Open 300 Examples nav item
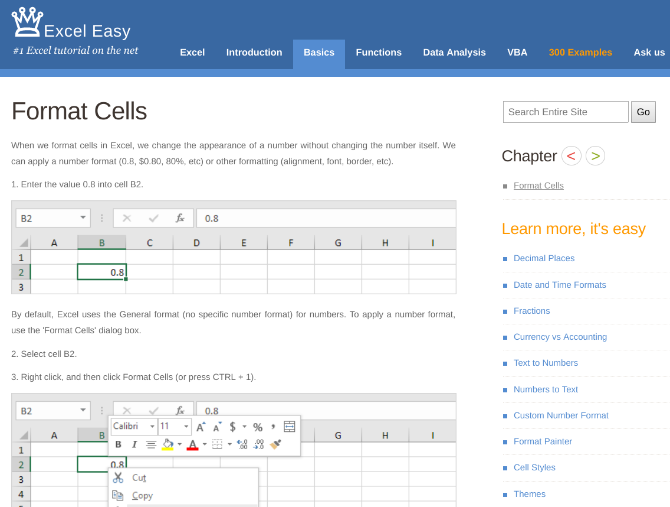 (x=580, y=53)
